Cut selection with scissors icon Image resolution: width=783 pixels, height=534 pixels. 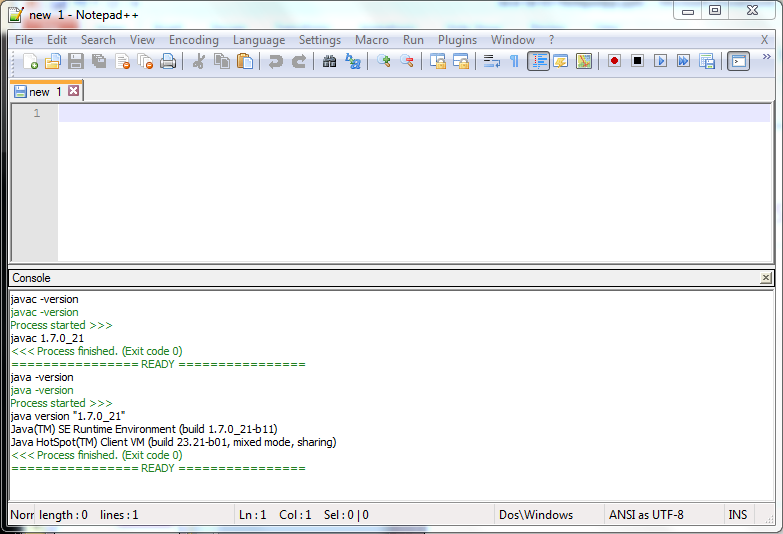point(199,61)
